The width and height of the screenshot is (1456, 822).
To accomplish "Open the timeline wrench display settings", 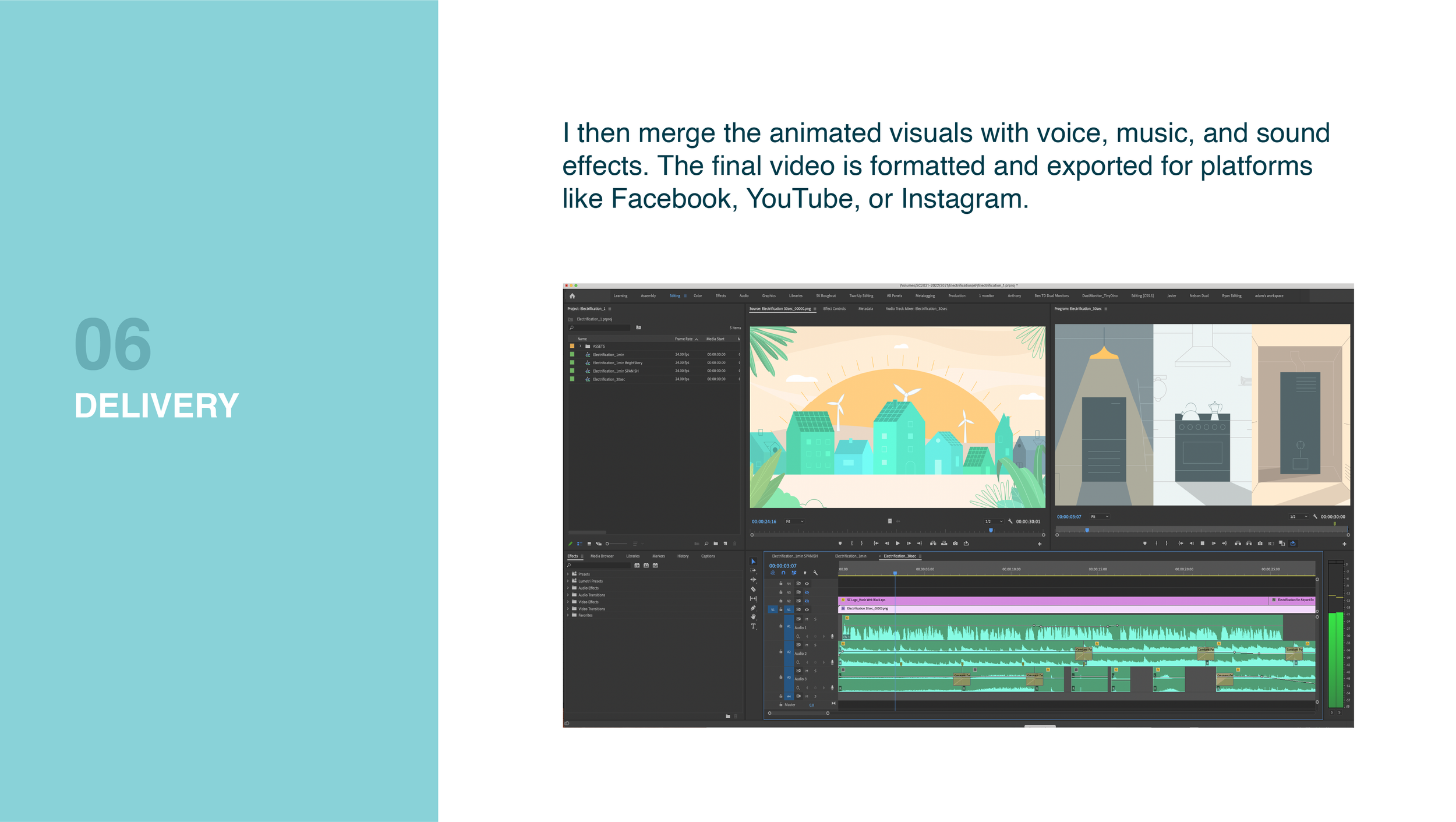I will (815, 573).
